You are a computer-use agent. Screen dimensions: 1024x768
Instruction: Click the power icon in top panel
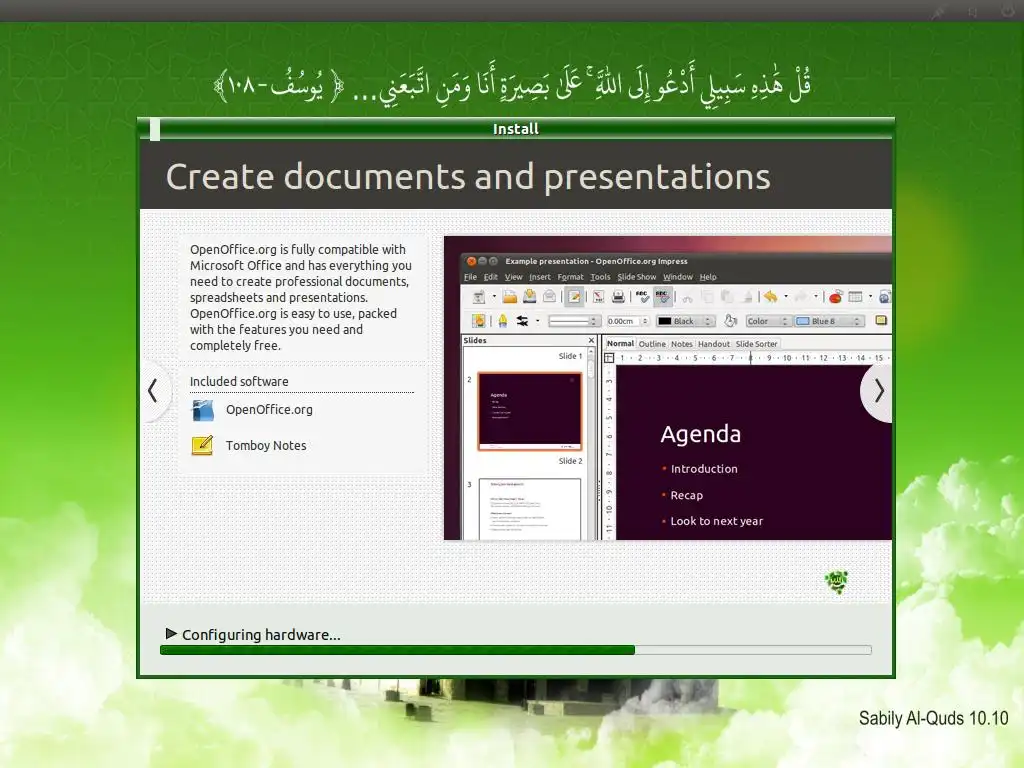pyautogui.click(x=1008, y=10)
